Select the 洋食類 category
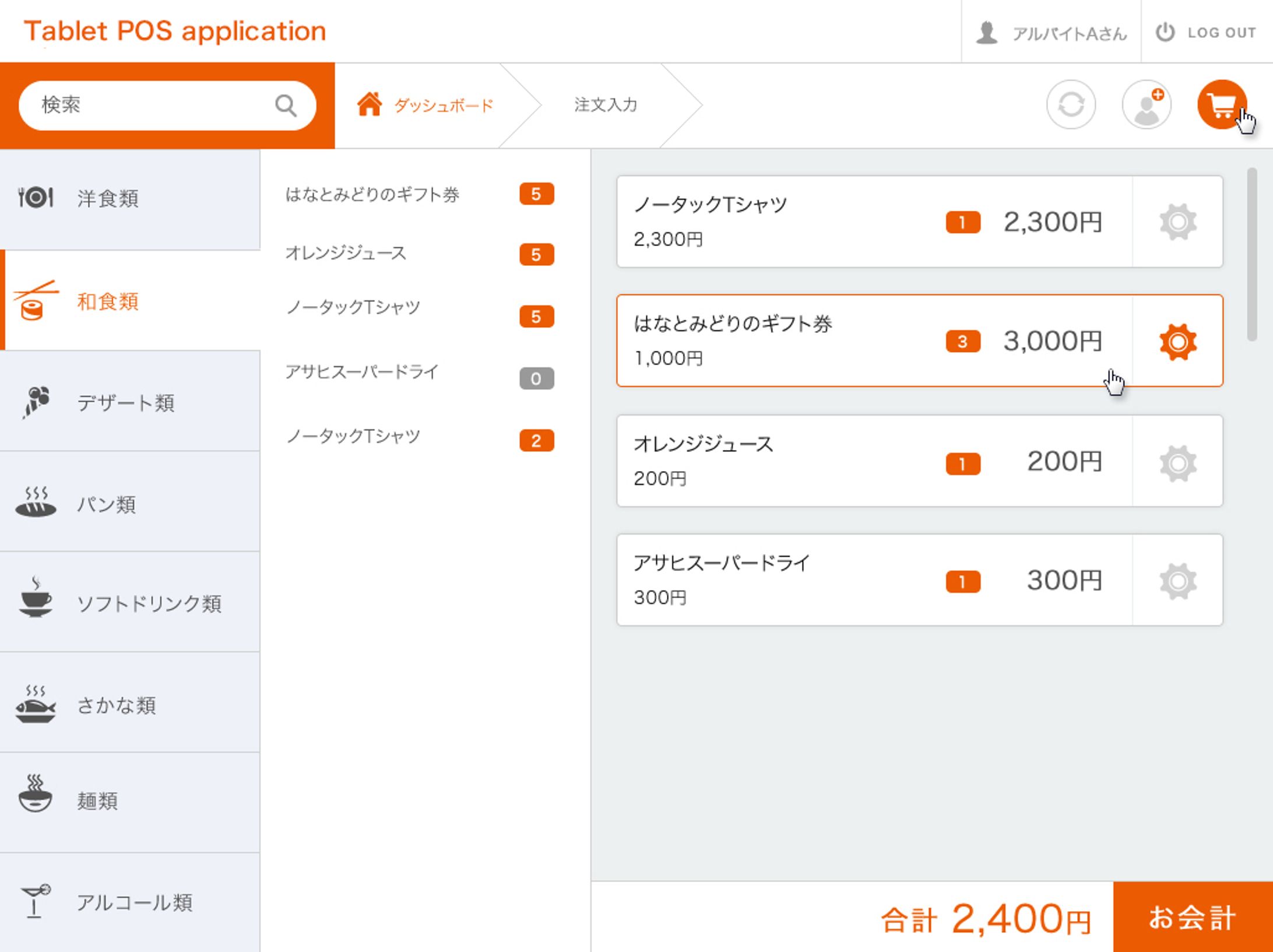 (x=130, y=199)
